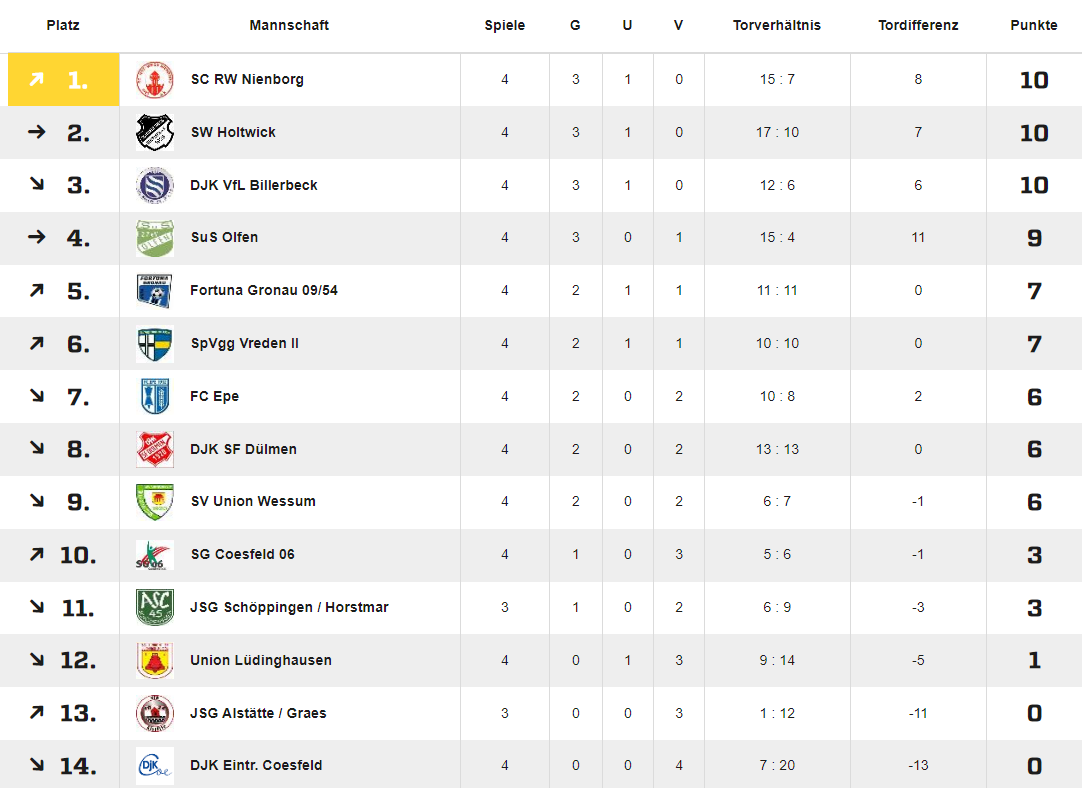Select the Torverhältnis column header

point(777,26)
